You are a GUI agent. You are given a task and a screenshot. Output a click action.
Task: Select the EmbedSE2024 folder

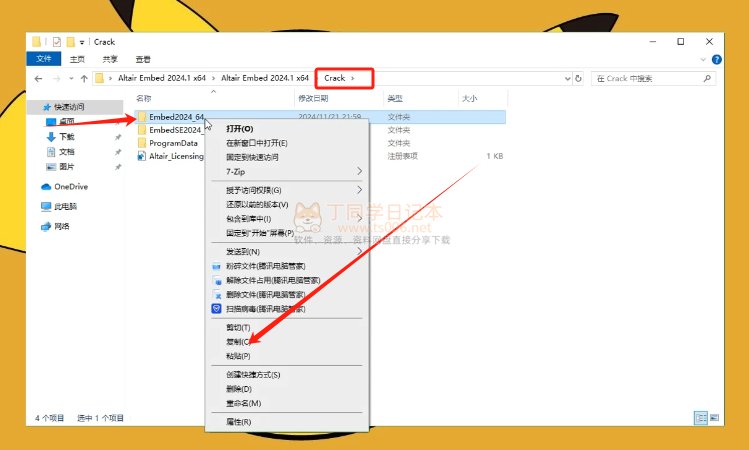(x=175, y=130)
